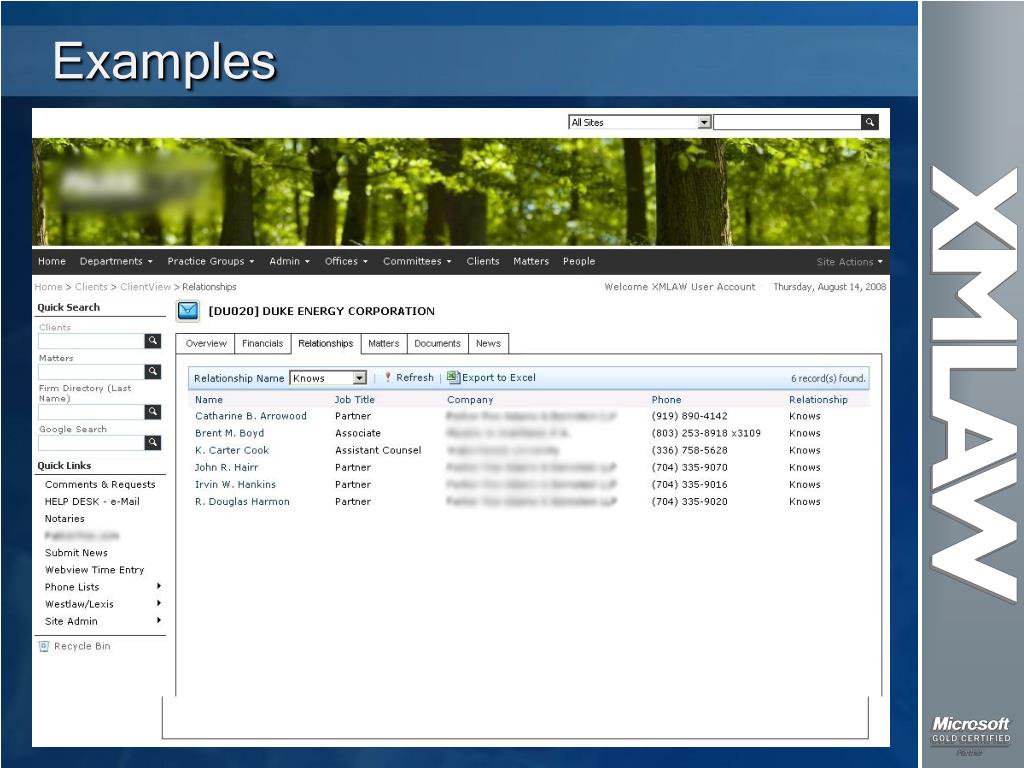Click the top site search text field
Viewport: 1024px width, 768px height.
pyautogui.click(x=788, y=122)
